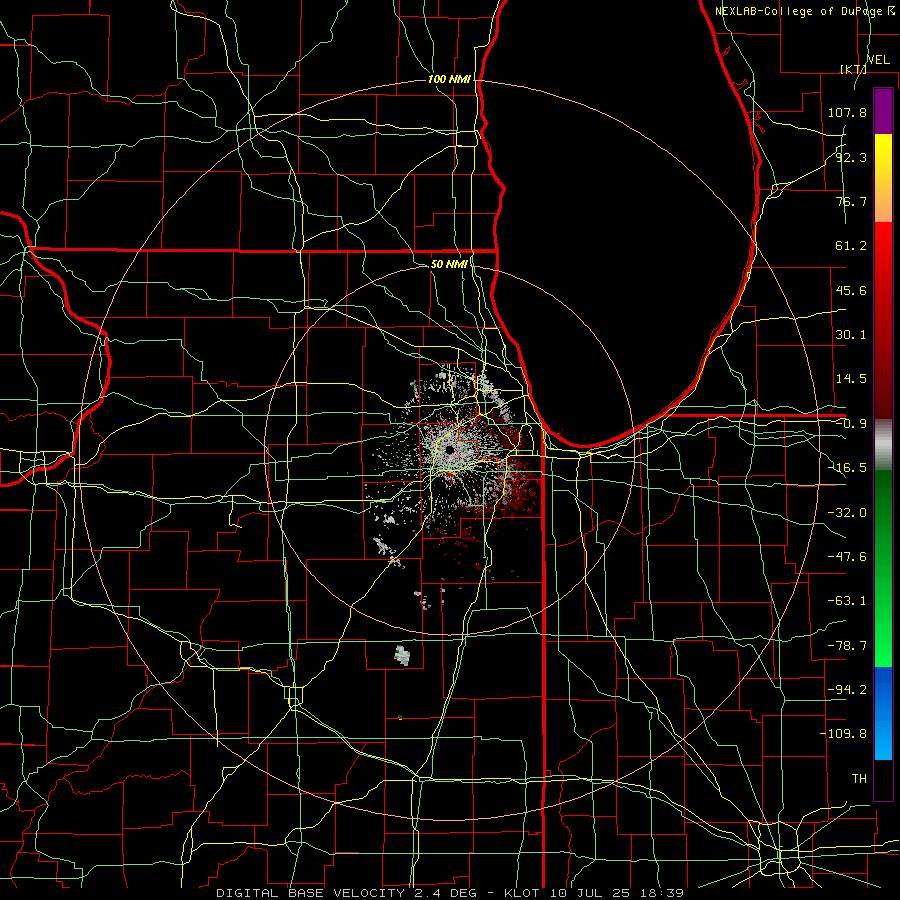The width and height of the screenshot is (900, 900).
Task: Click the KLOT radar station identifier
Action: (523, 893)
